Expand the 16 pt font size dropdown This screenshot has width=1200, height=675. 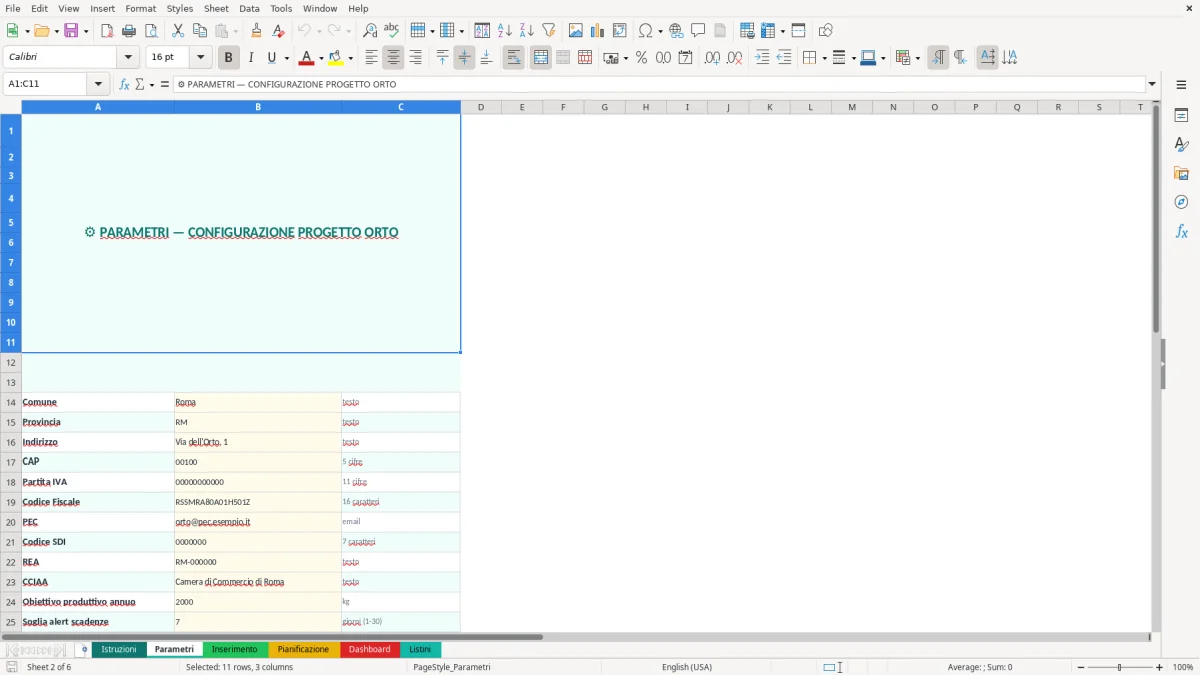pos(200,58)
